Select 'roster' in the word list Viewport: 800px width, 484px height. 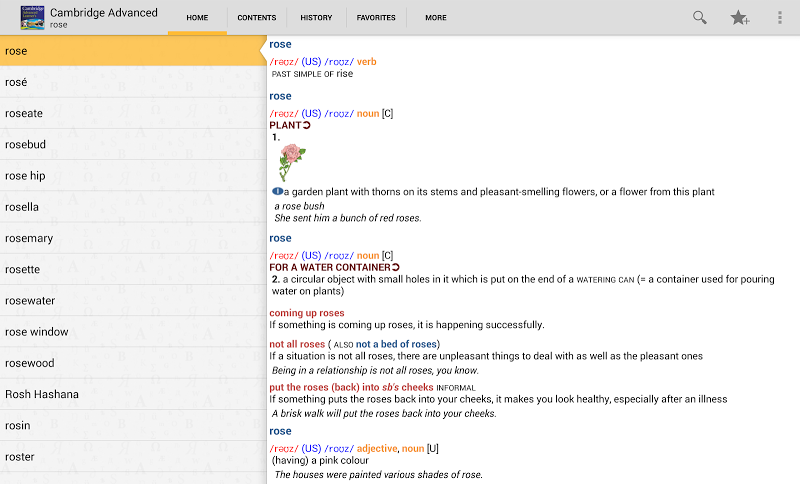click(133, 456)
